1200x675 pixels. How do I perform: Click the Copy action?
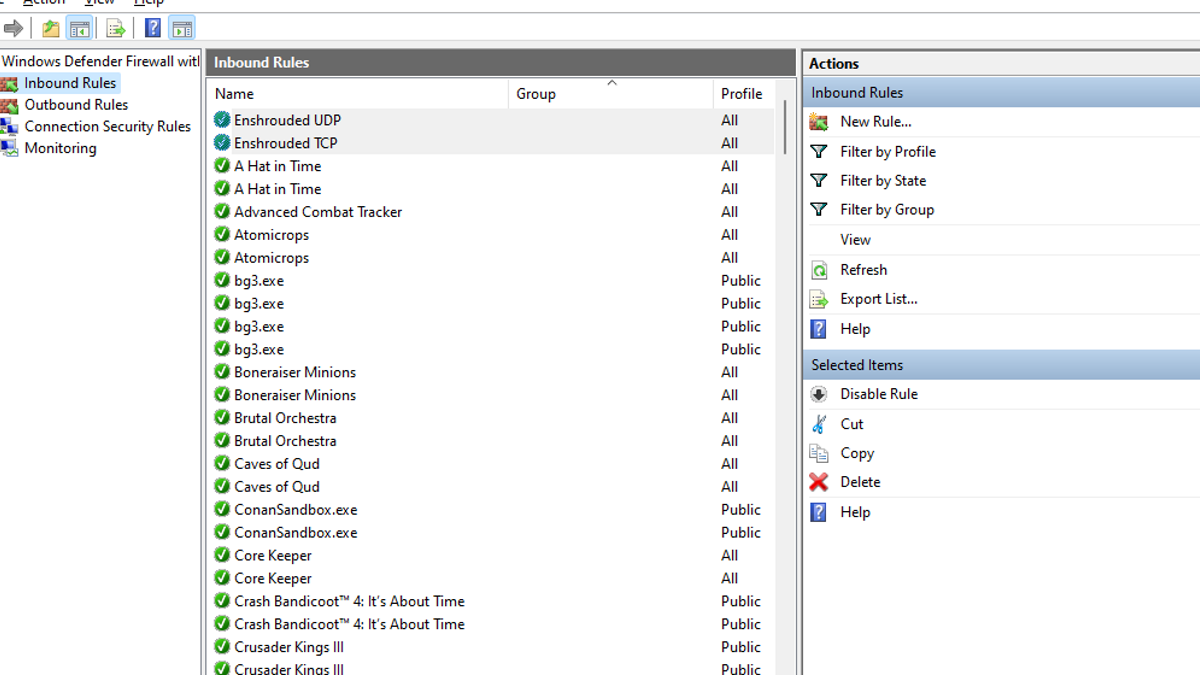tap(856, 452)
